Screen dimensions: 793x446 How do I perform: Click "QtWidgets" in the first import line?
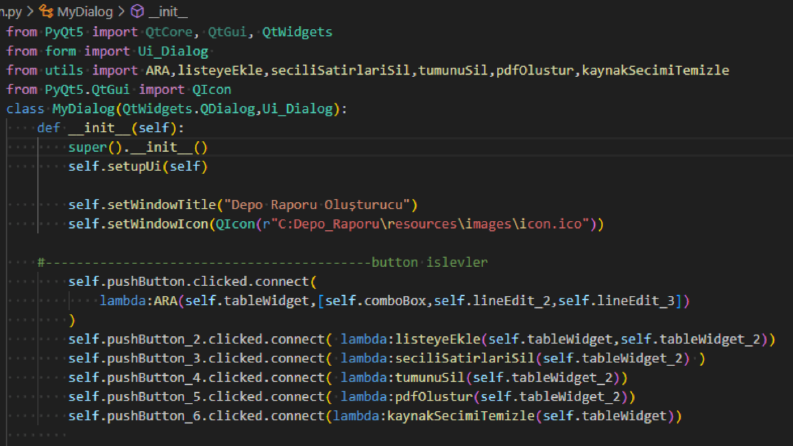point(297,32)
